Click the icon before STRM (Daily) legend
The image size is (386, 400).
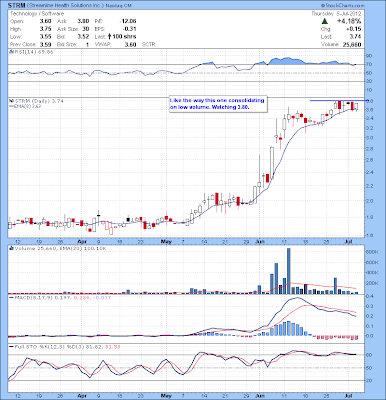[x=11, y=101]
